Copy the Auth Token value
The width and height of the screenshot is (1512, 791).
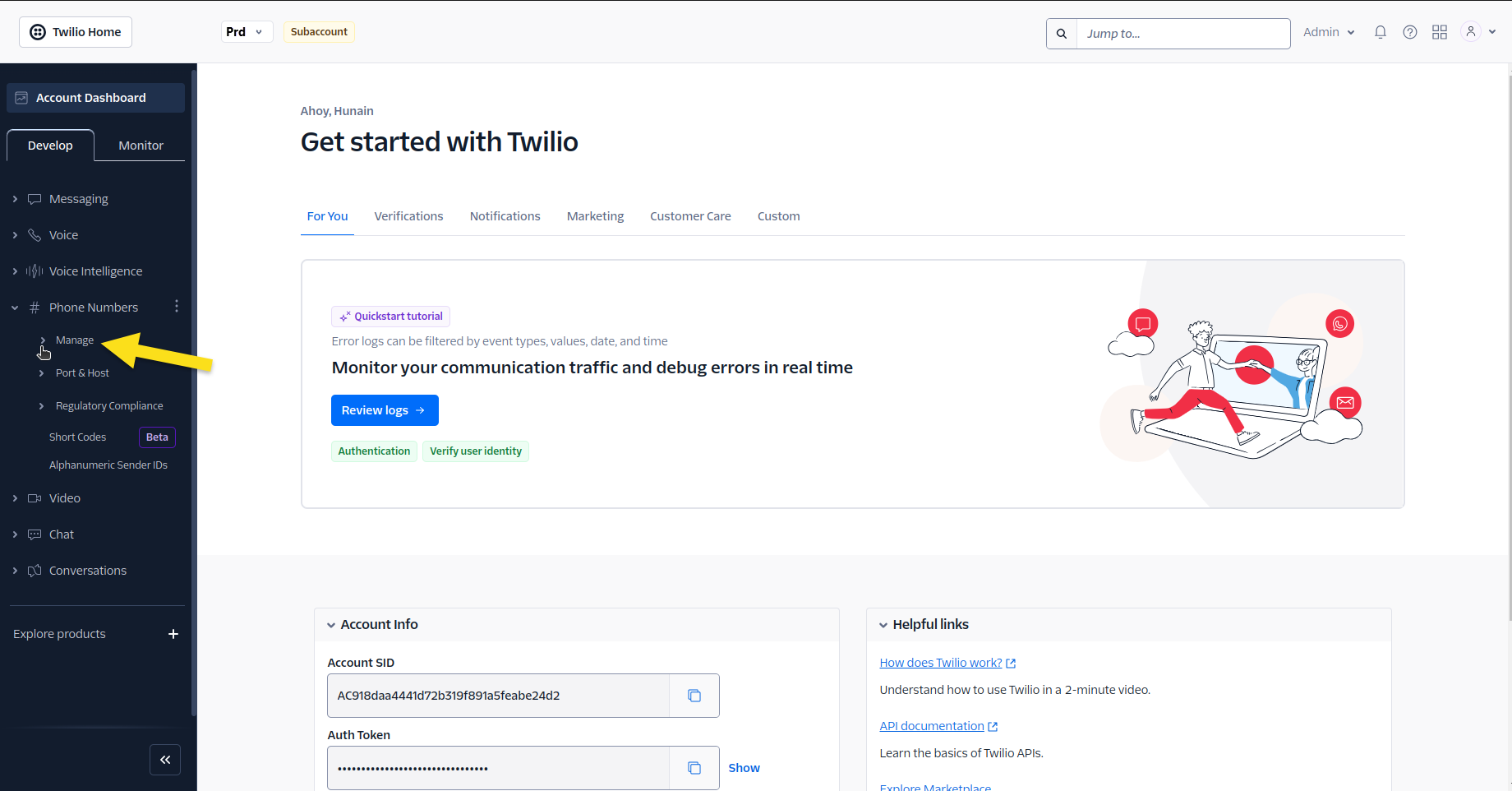click(x=694, y=768)
